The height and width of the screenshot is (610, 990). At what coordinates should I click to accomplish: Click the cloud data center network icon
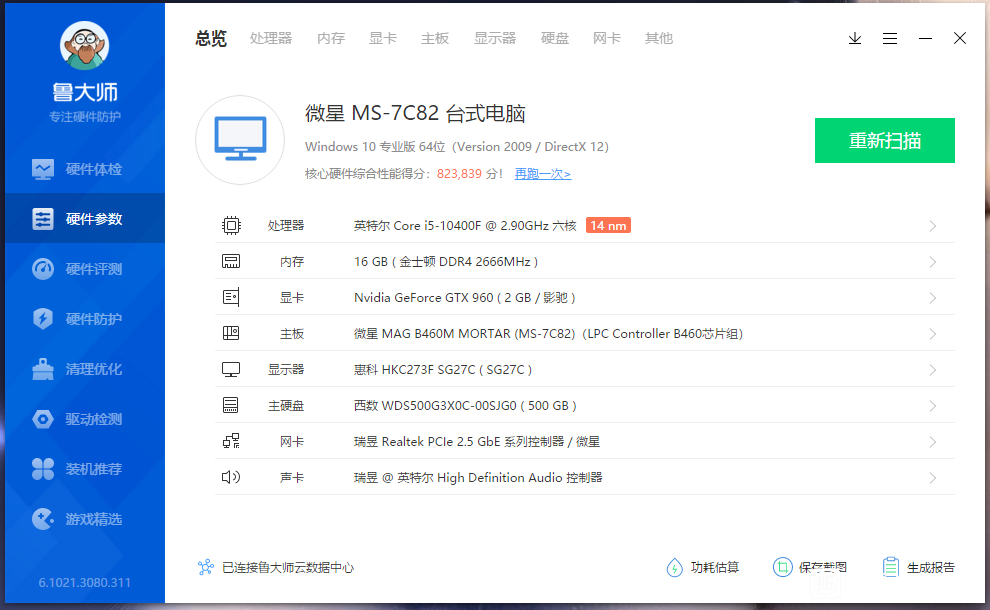tap(206, 567)
